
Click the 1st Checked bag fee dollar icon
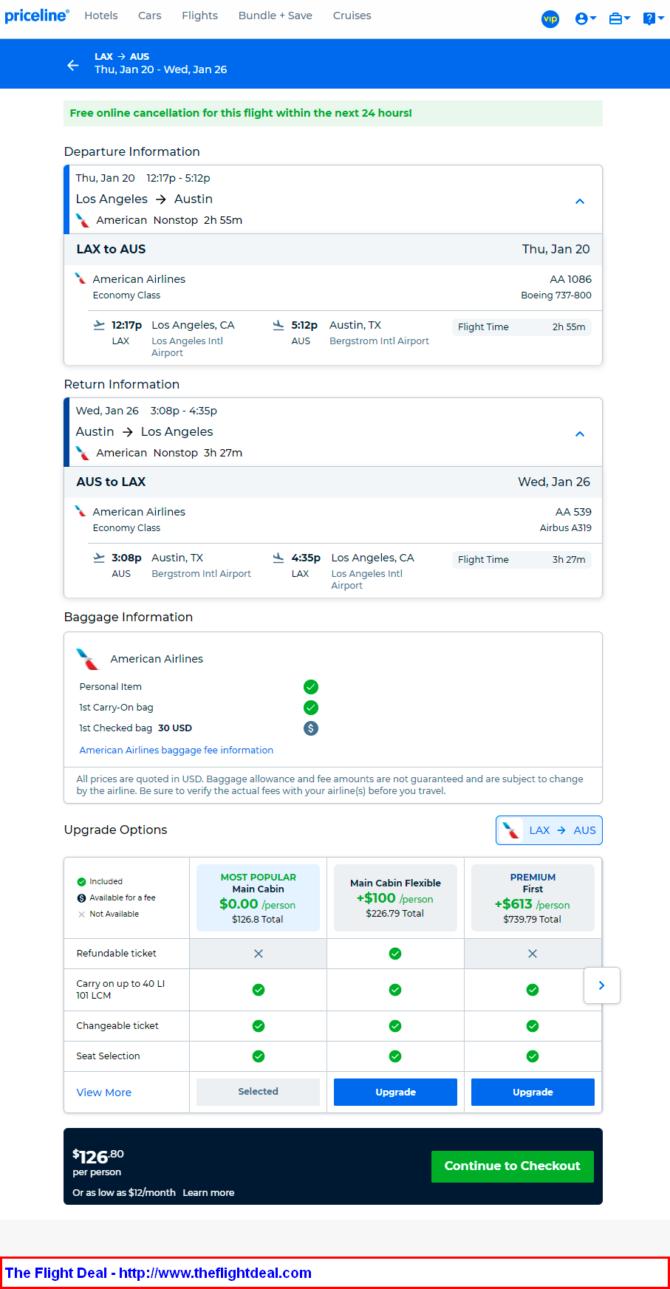pyautogui.click(x=311, y=728)
